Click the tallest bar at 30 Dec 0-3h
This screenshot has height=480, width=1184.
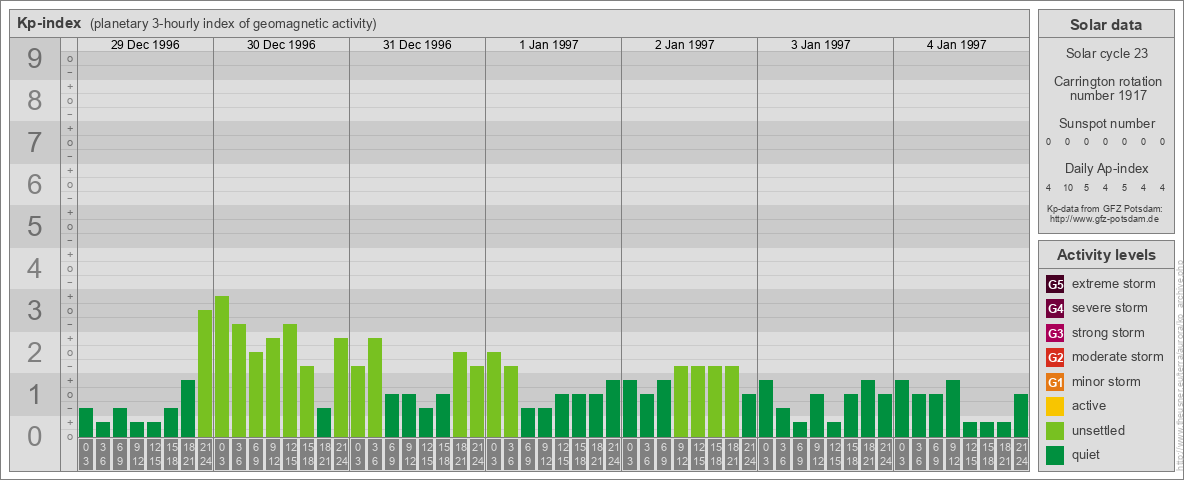[222, 366]
